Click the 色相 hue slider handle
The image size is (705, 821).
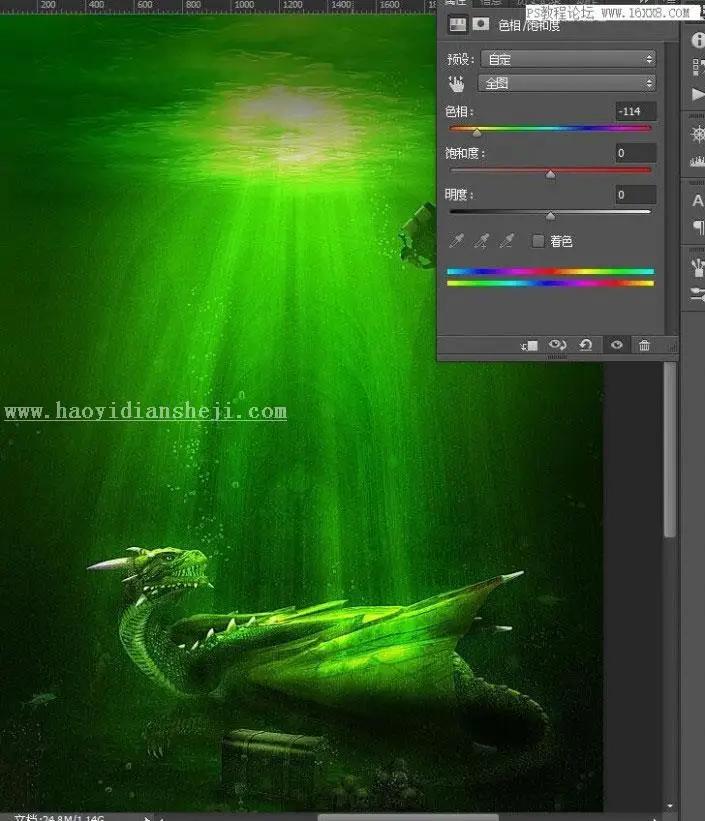pos(477,132)
